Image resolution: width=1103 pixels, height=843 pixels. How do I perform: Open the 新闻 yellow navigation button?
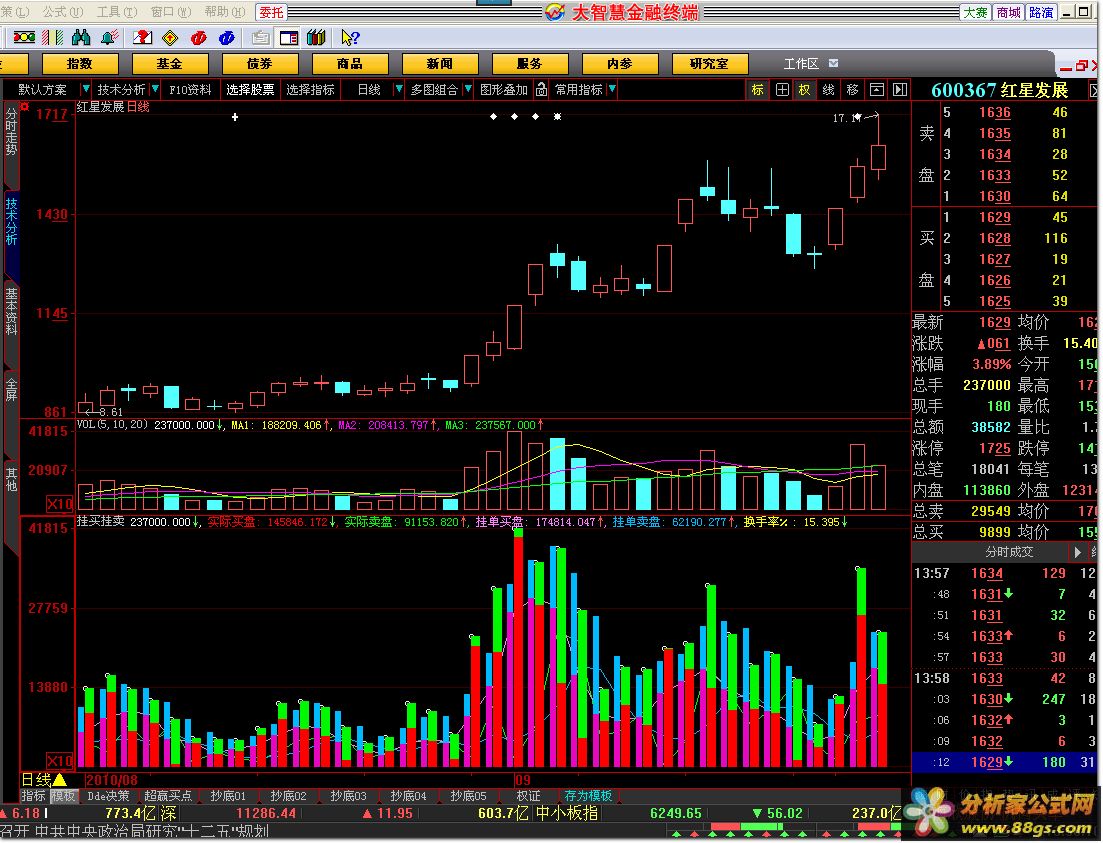[x=440, y=63]
